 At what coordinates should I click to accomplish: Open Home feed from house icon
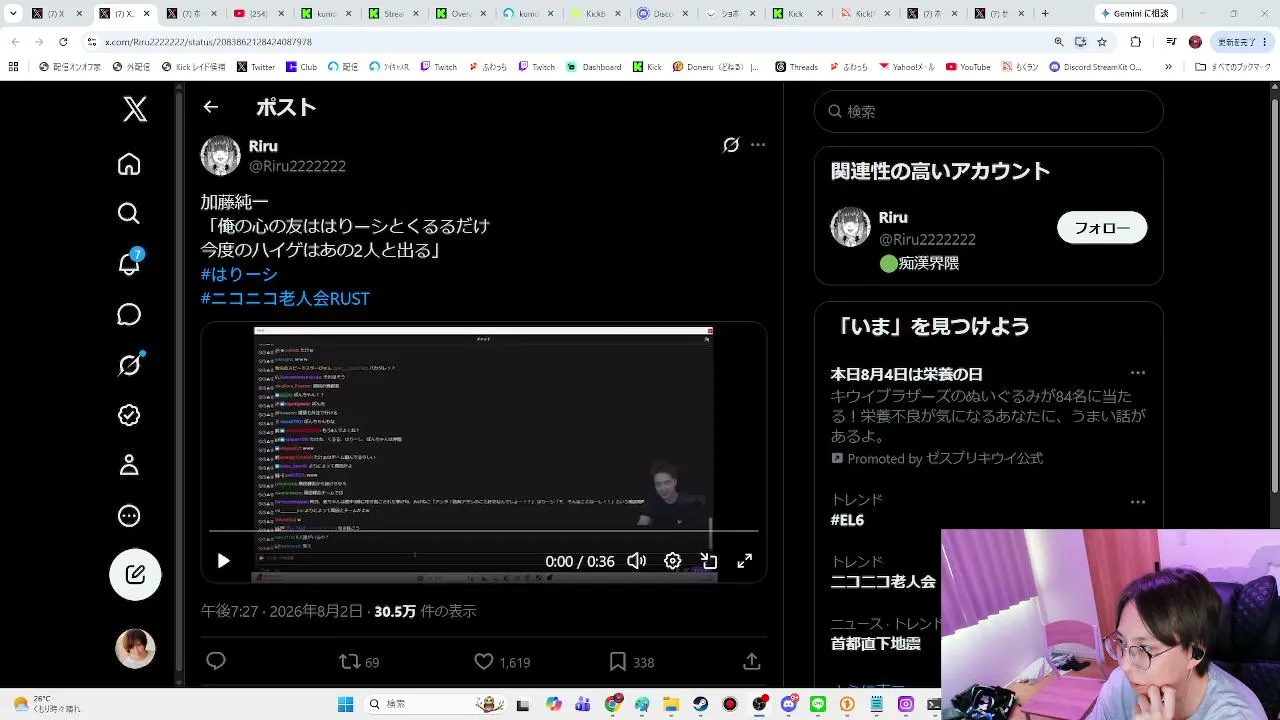(129, 164)
